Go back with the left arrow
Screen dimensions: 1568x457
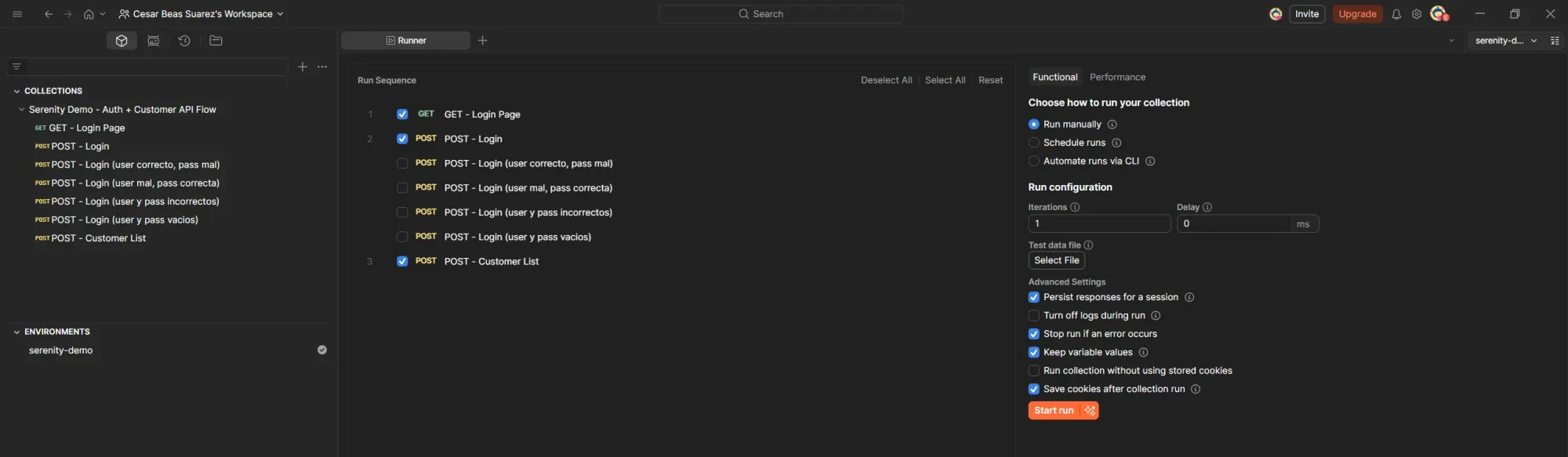point(49,14)
